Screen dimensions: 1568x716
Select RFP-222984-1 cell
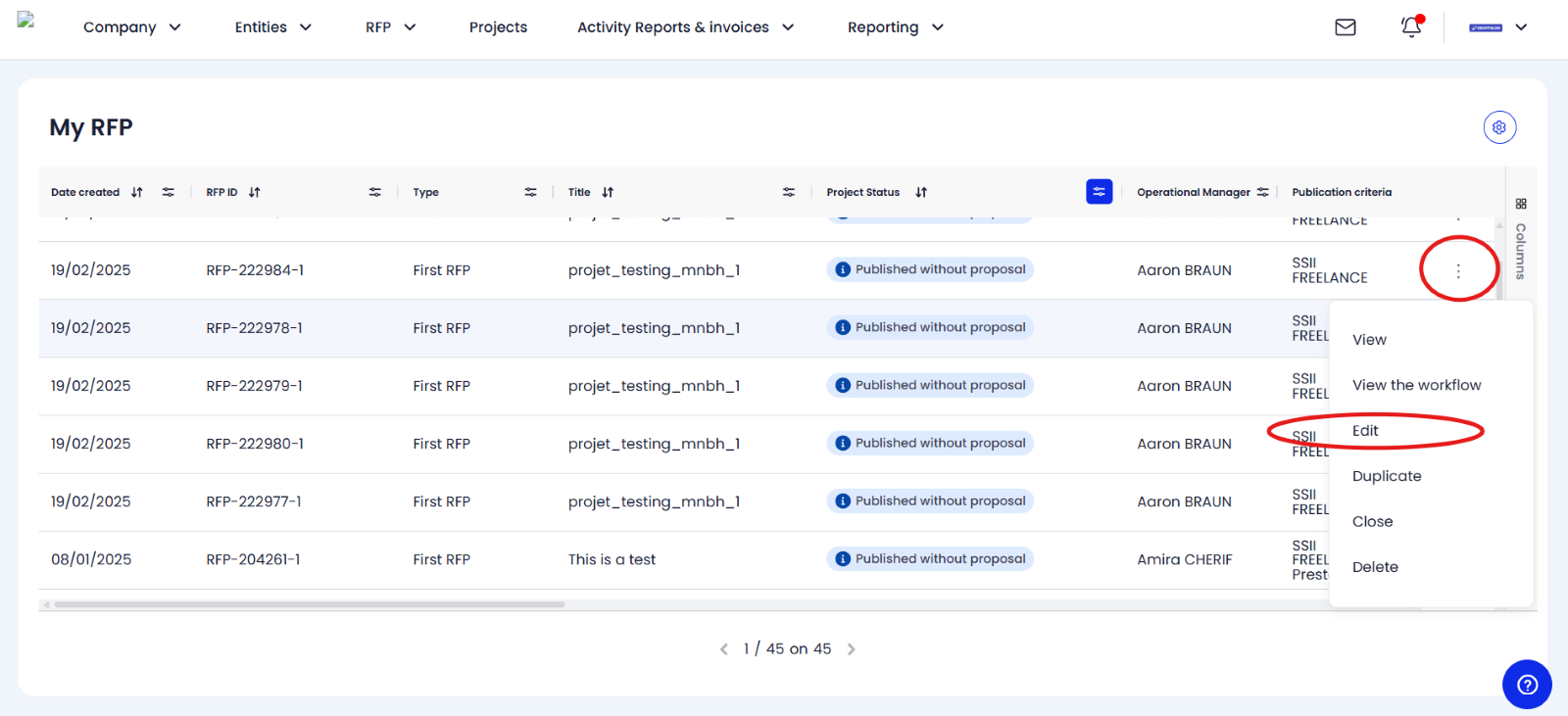tap(255, 270)
